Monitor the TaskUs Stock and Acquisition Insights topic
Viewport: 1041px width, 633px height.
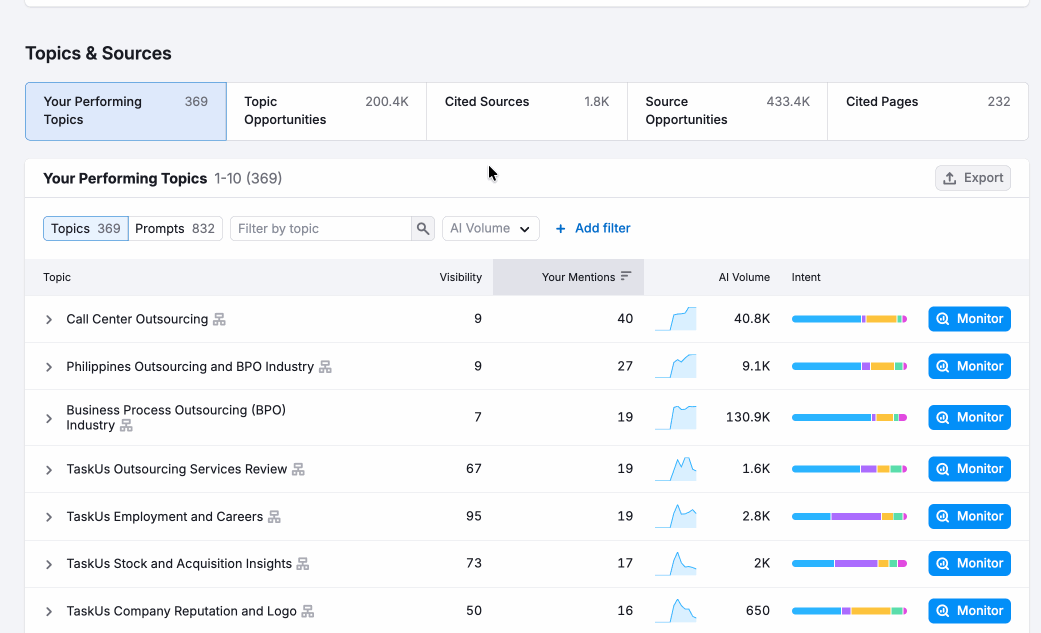969,563
